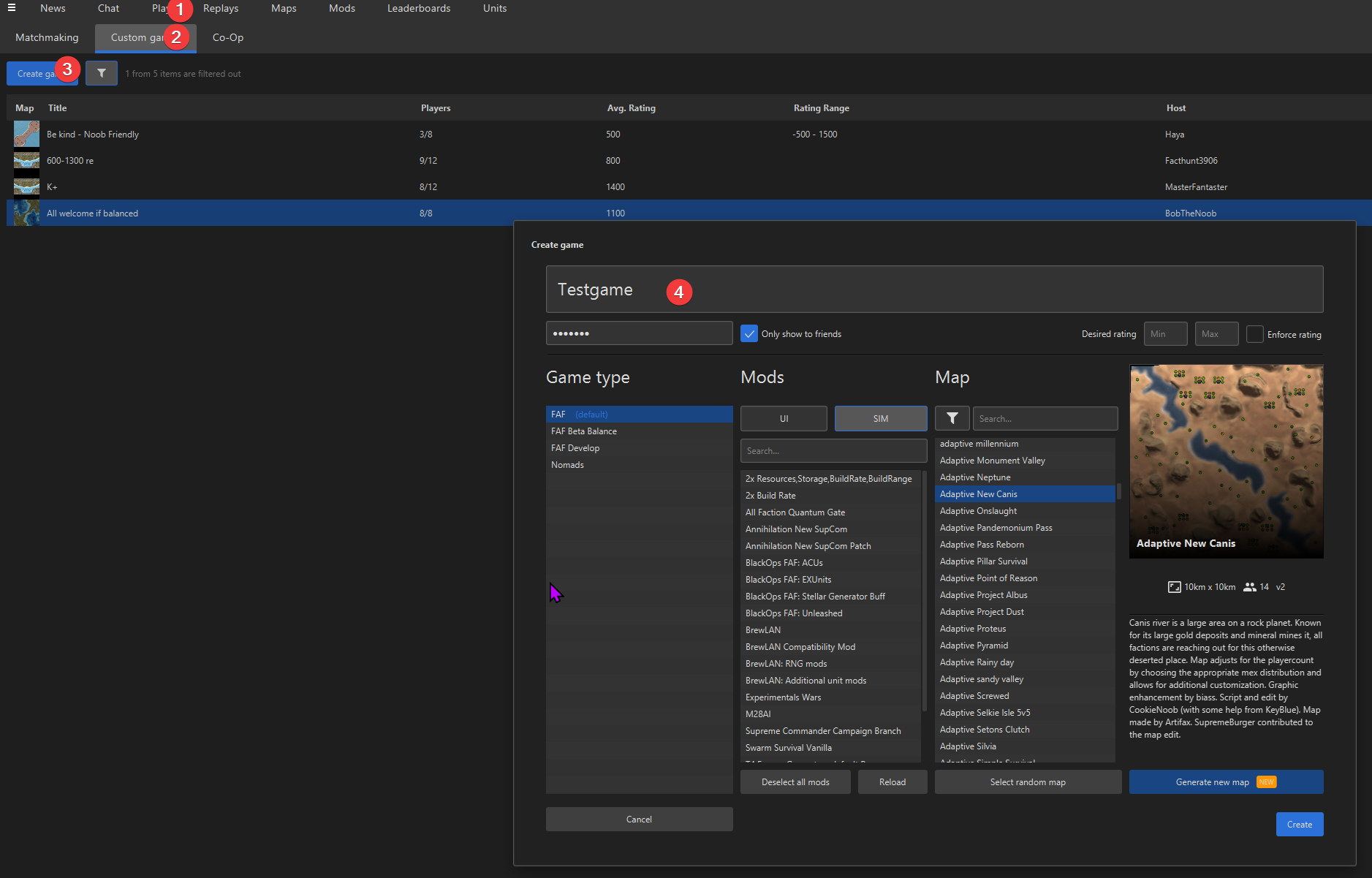
Task: Select the M28AI mod
Action: [x=830, y=714]
